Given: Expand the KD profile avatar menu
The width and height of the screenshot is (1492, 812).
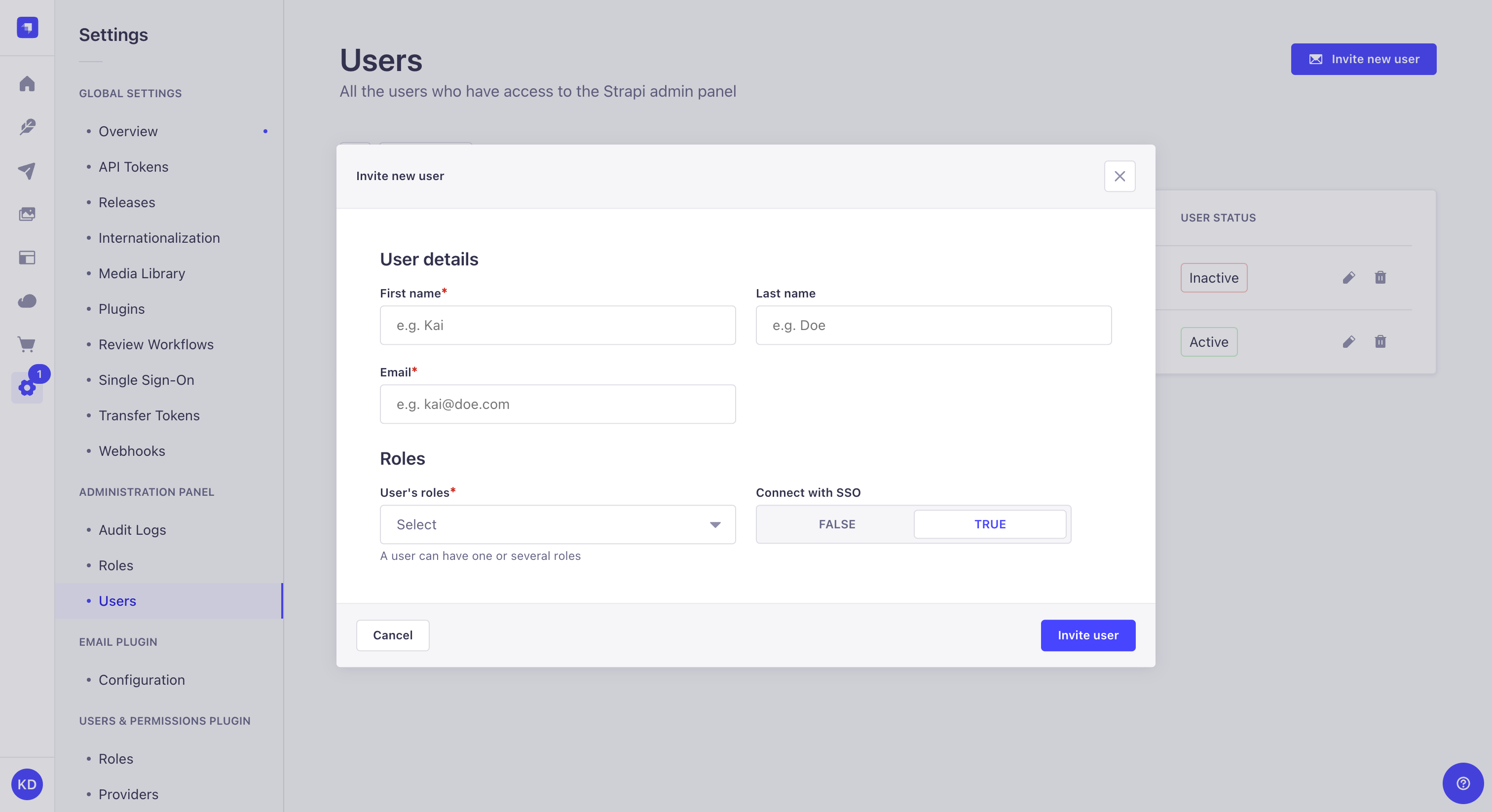Looking at the screenshot, I should [x=27, y=784].
